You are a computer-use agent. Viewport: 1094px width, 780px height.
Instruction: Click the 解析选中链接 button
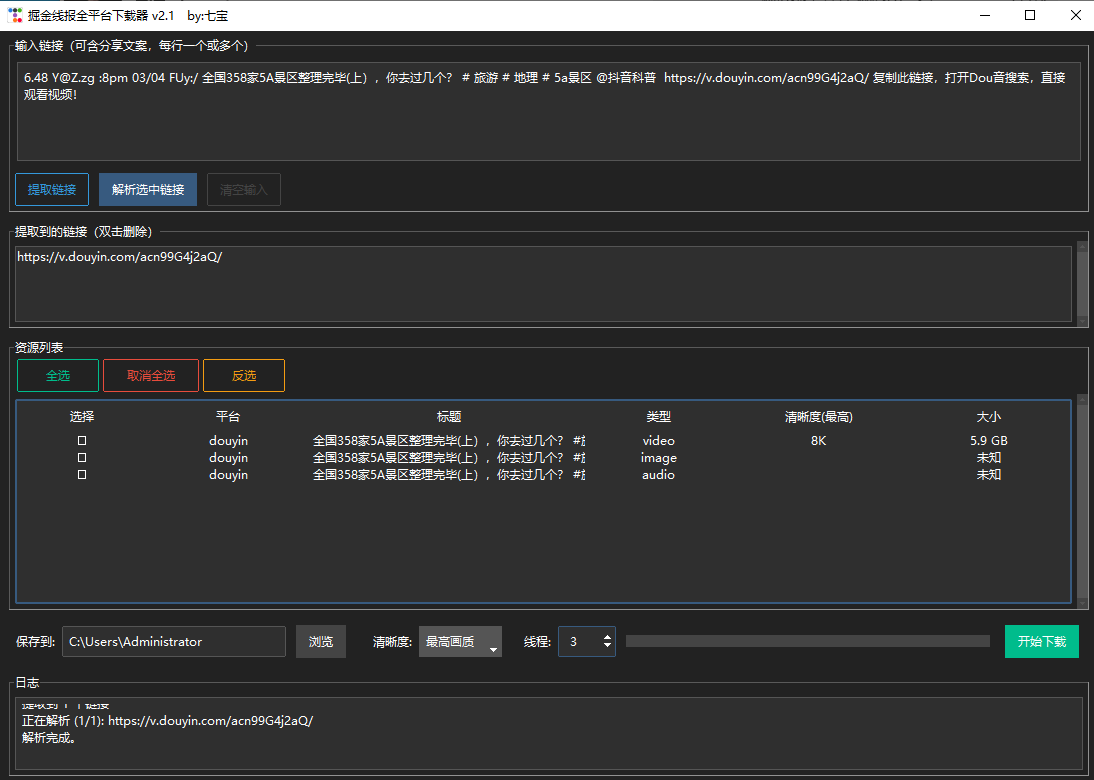(148, 190)
